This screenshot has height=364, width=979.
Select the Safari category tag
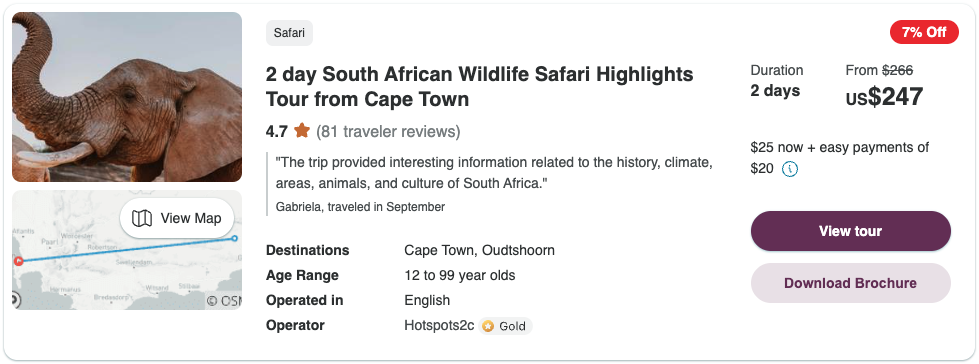coord(289,33)
